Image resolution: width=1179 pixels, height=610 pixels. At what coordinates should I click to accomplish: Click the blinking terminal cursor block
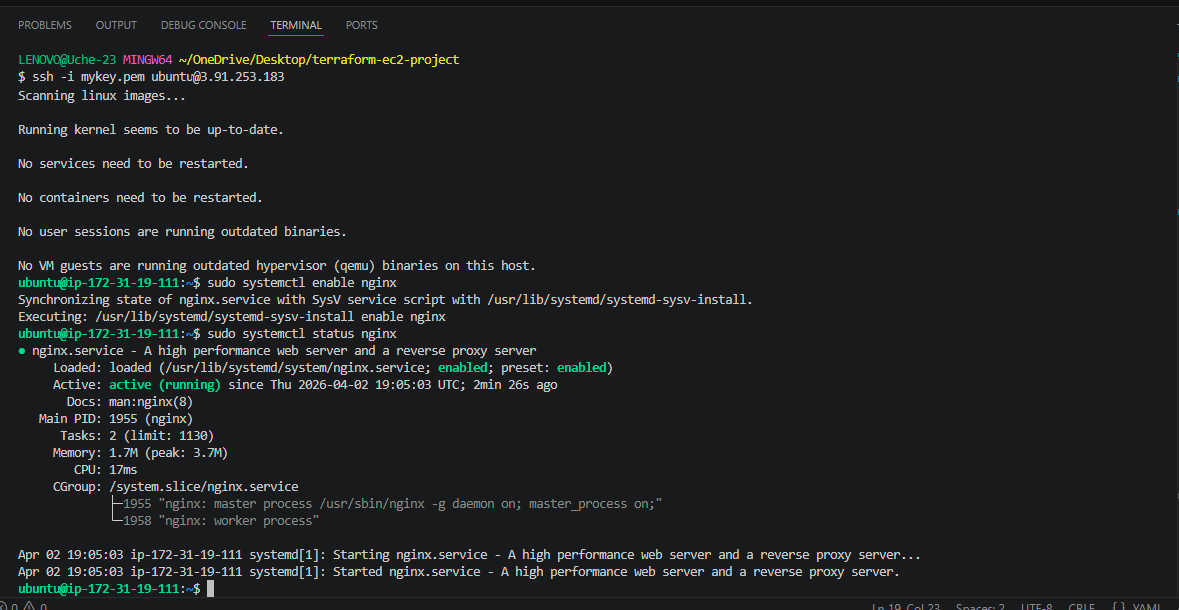pyautogui.click(x=210, y=588)
